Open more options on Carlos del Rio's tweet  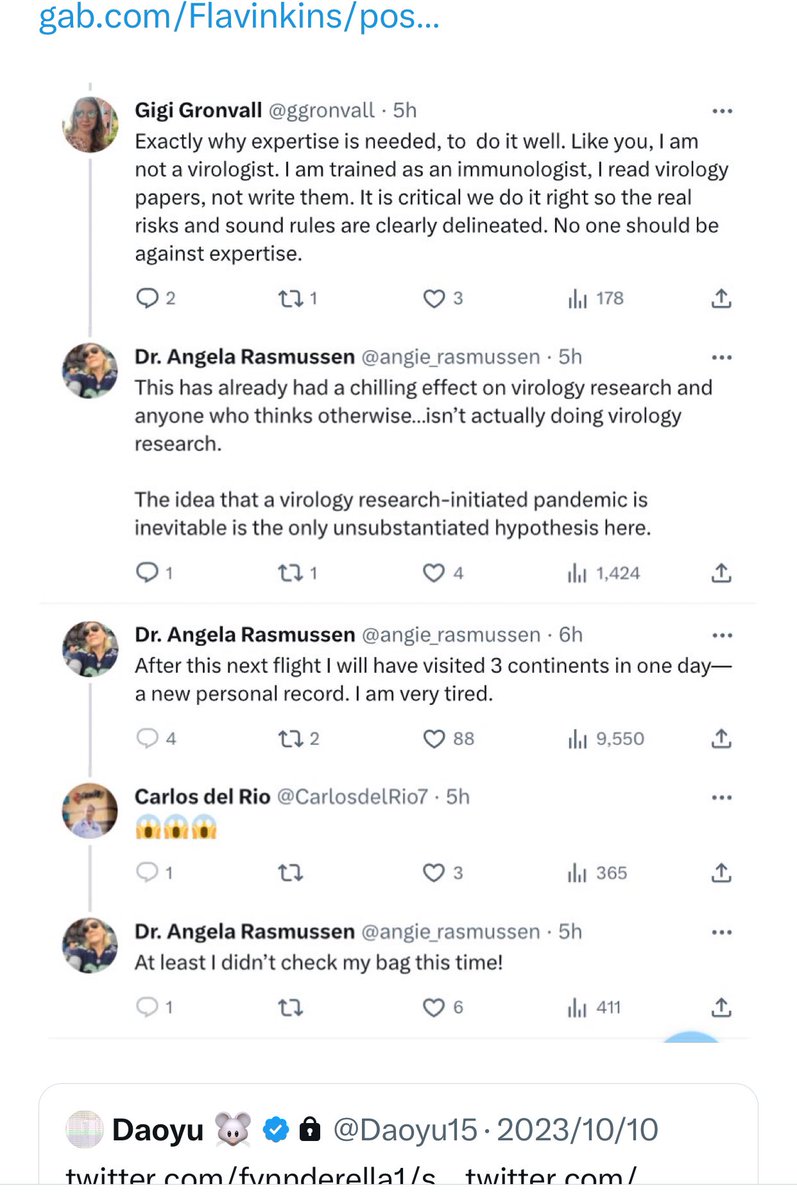(x=720, y=797)
